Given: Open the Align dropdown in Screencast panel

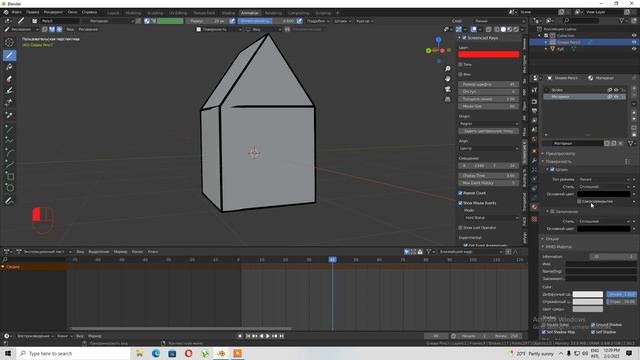Looking at the screenshot, I should 489,149.
